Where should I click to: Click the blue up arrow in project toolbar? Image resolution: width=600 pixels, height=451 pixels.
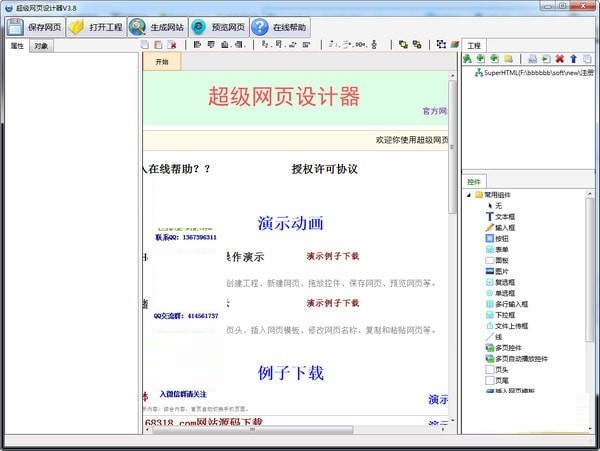pyautogui.click(x=573, y=59)
